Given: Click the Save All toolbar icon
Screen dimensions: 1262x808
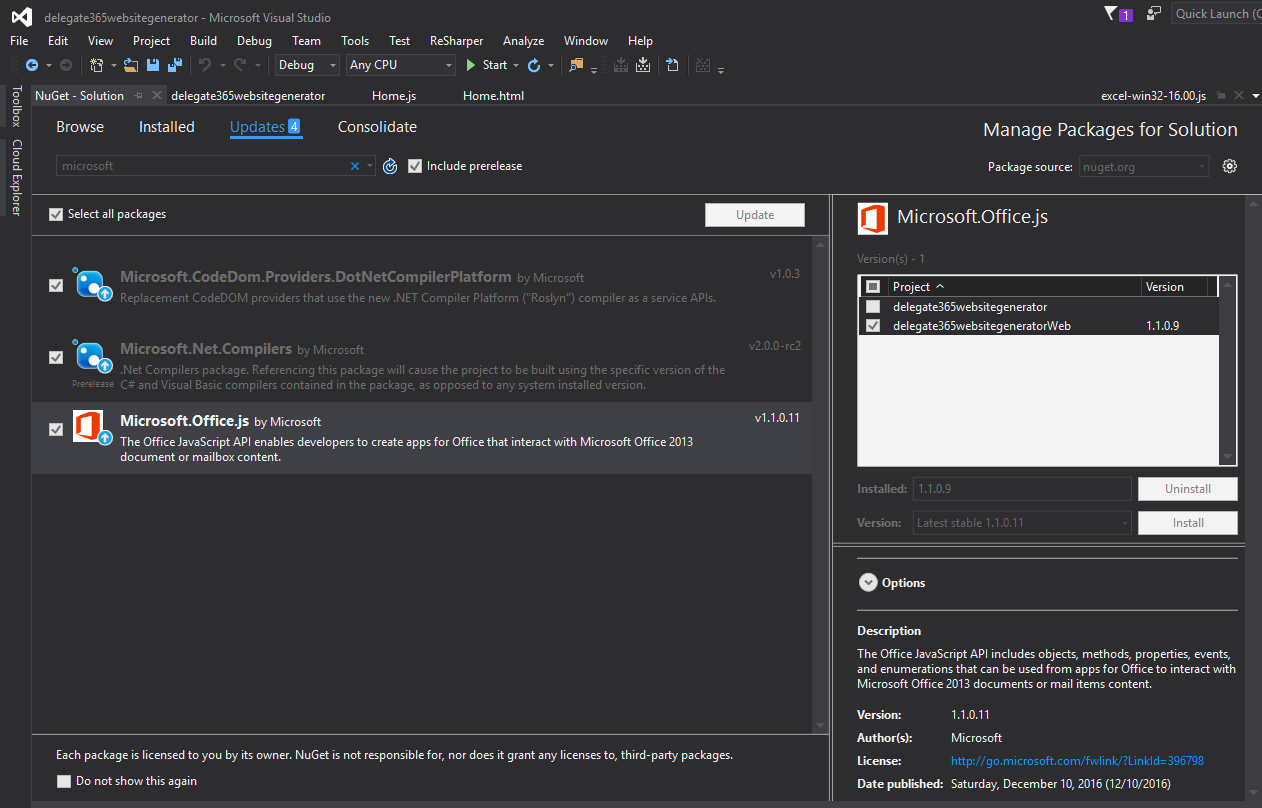Looking at the screenshot, I should click(174, 65).
